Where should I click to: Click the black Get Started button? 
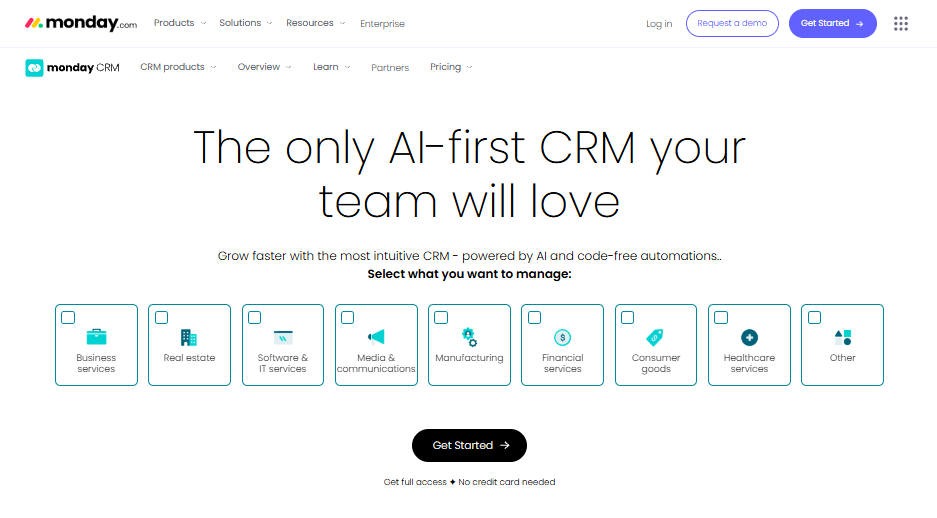click(469, 445)
